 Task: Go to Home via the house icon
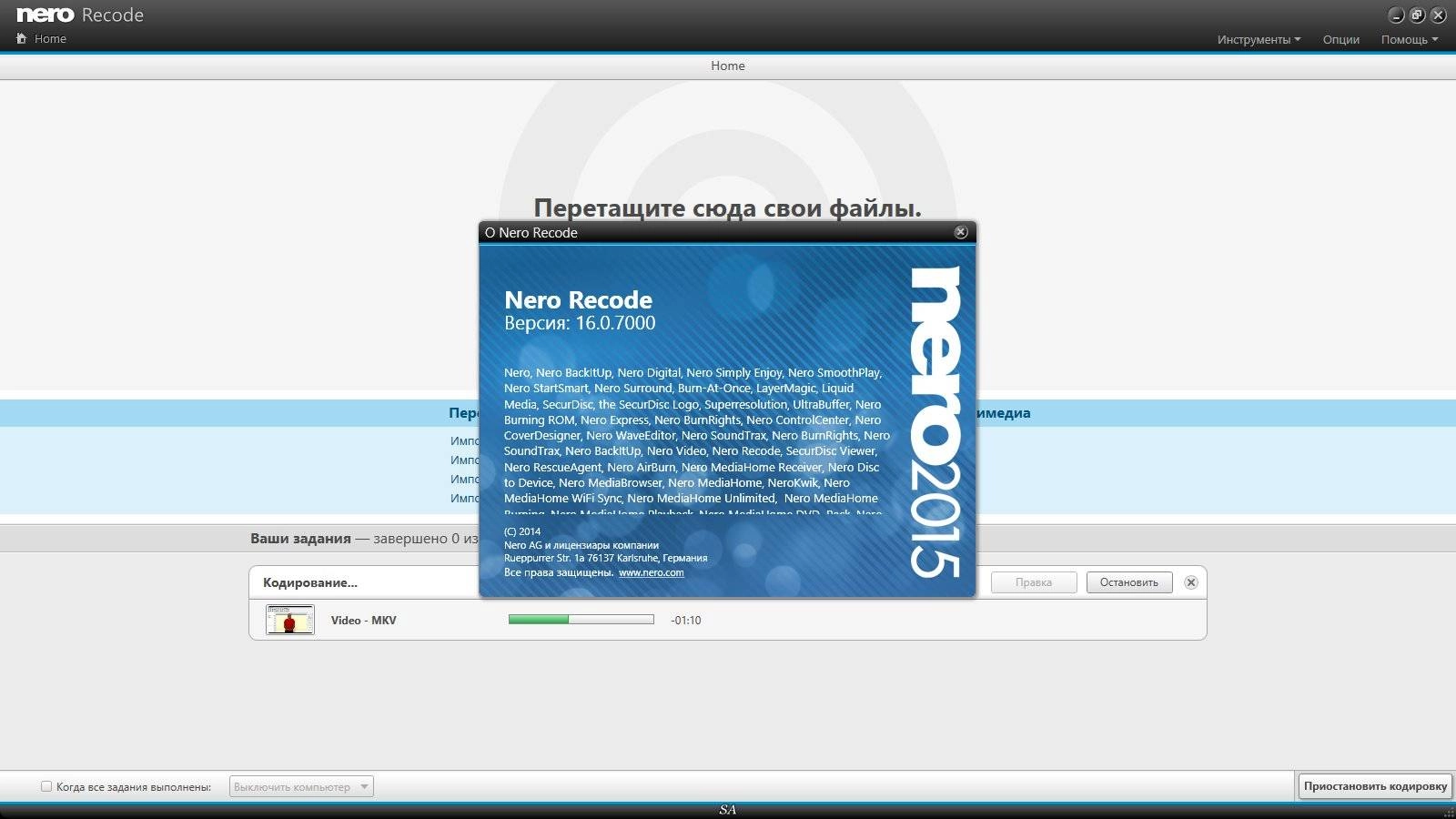22,38
